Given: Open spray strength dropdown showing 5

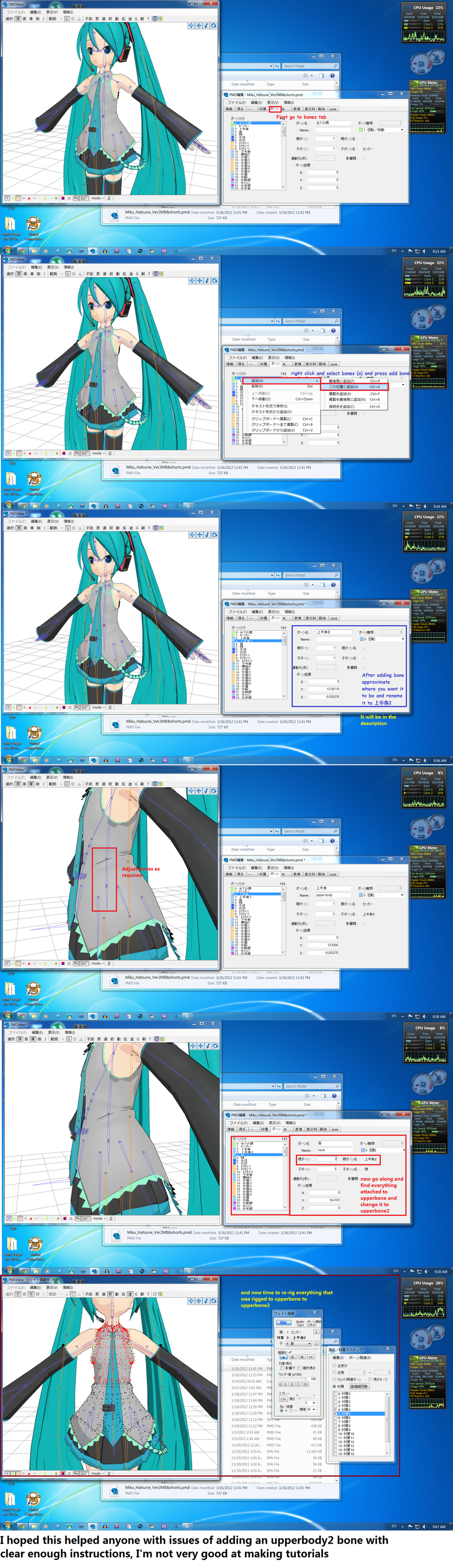Looking at the screenshot, I should point(311,1403).
